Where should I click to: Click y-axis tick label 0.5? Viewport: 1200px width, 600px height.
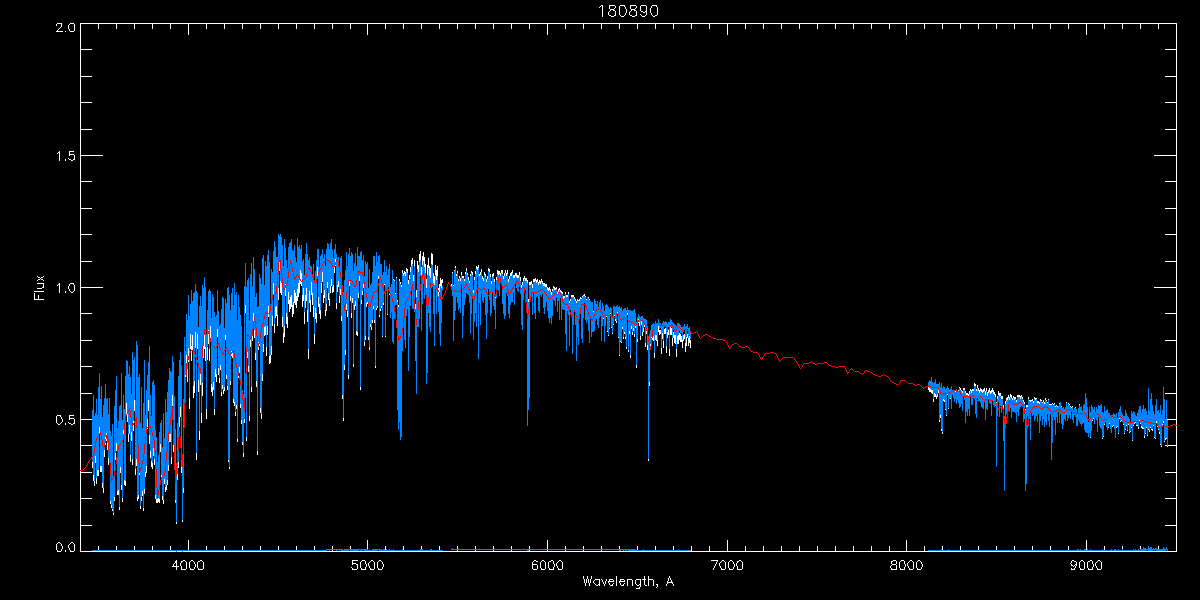point(64,419)
